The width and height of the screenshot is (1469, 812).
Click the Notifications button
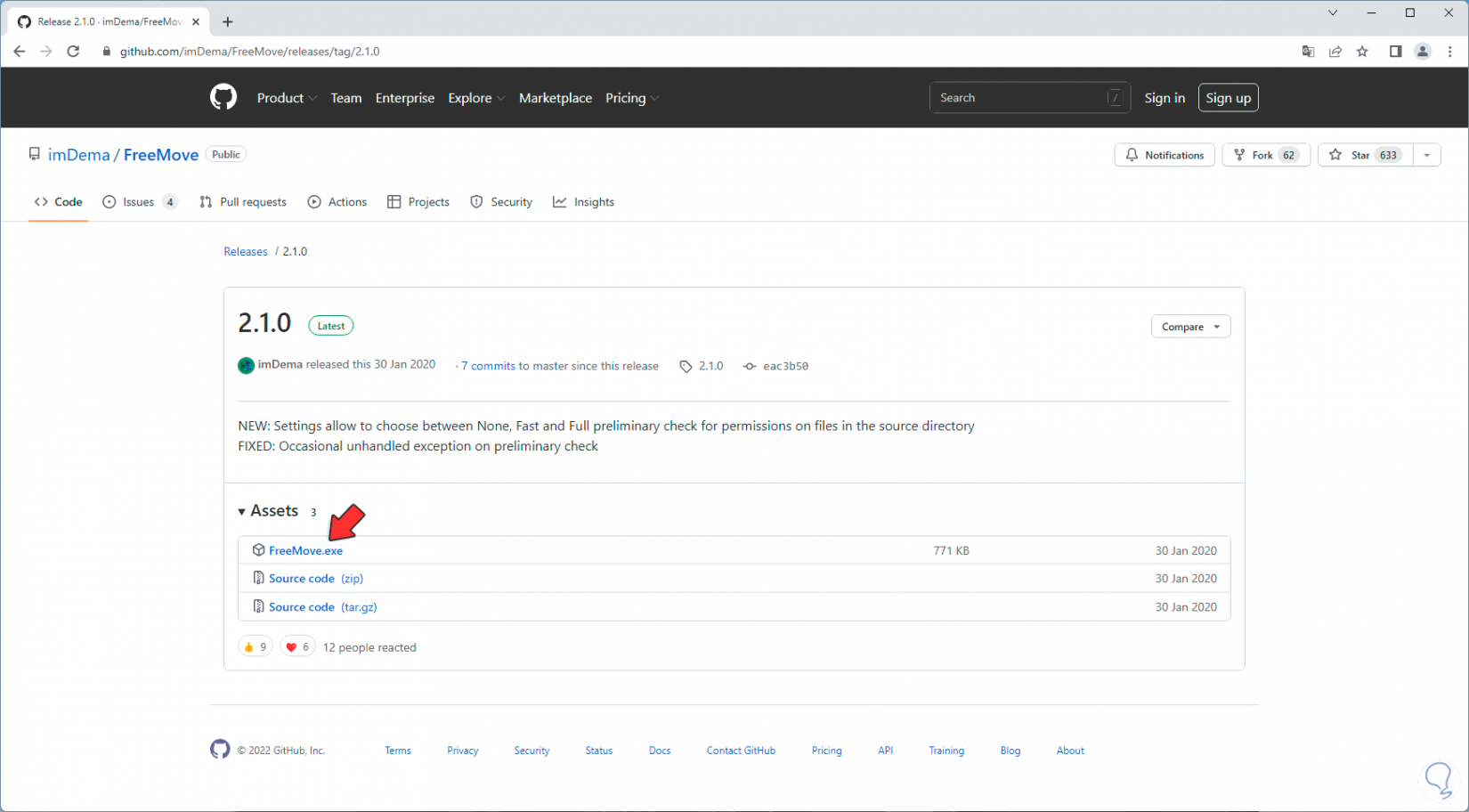click(x=1165, y=155)
